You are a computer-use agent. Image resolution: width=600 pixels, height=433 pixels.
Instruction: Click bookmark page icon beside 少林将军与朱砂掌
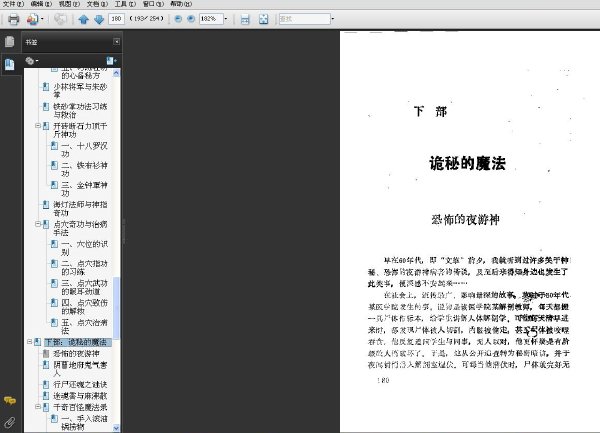[x=46, y=87]
